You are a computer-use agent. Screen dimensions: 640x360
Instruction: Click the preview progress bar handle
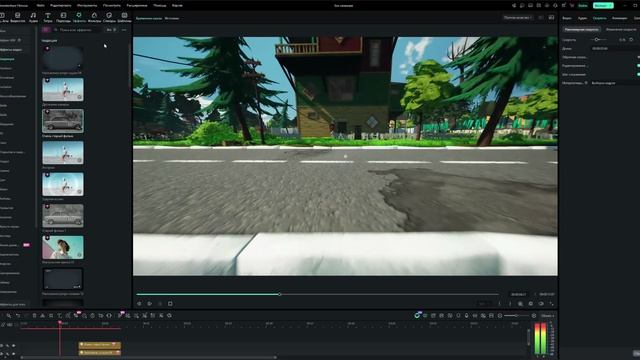[280, 294]
